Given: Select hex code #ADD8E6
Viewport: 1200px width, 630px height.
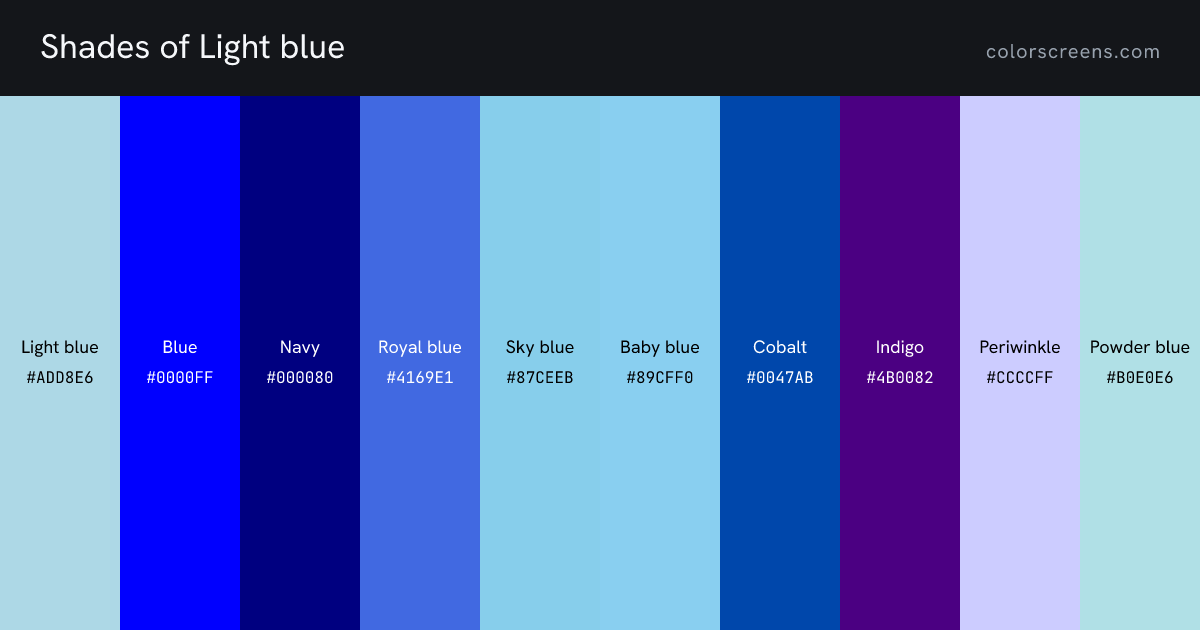Looking at the screenshot, I should coord(60,378).
